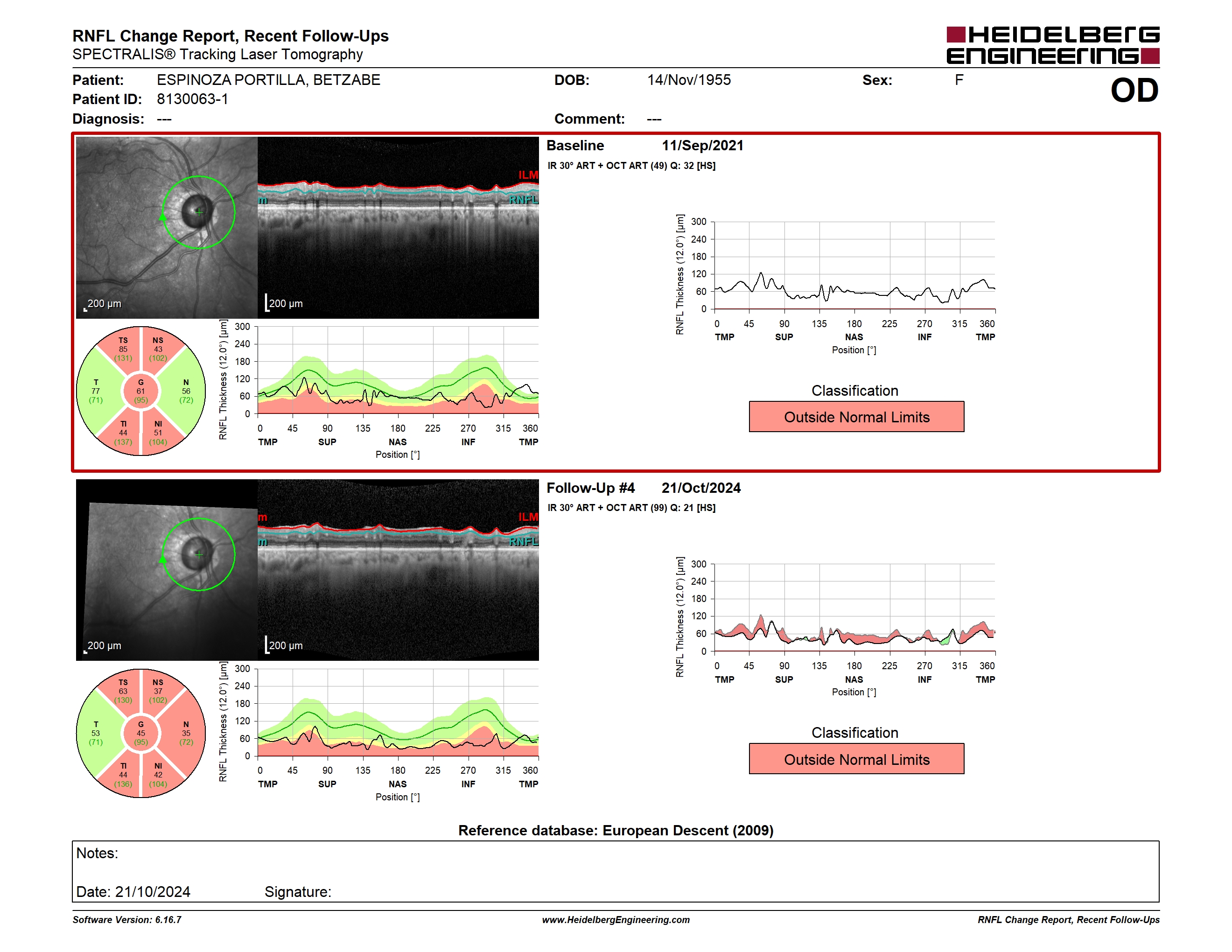Click follow-up NI sector value 42
The image size is (1232, 952).
pos(158,775)
